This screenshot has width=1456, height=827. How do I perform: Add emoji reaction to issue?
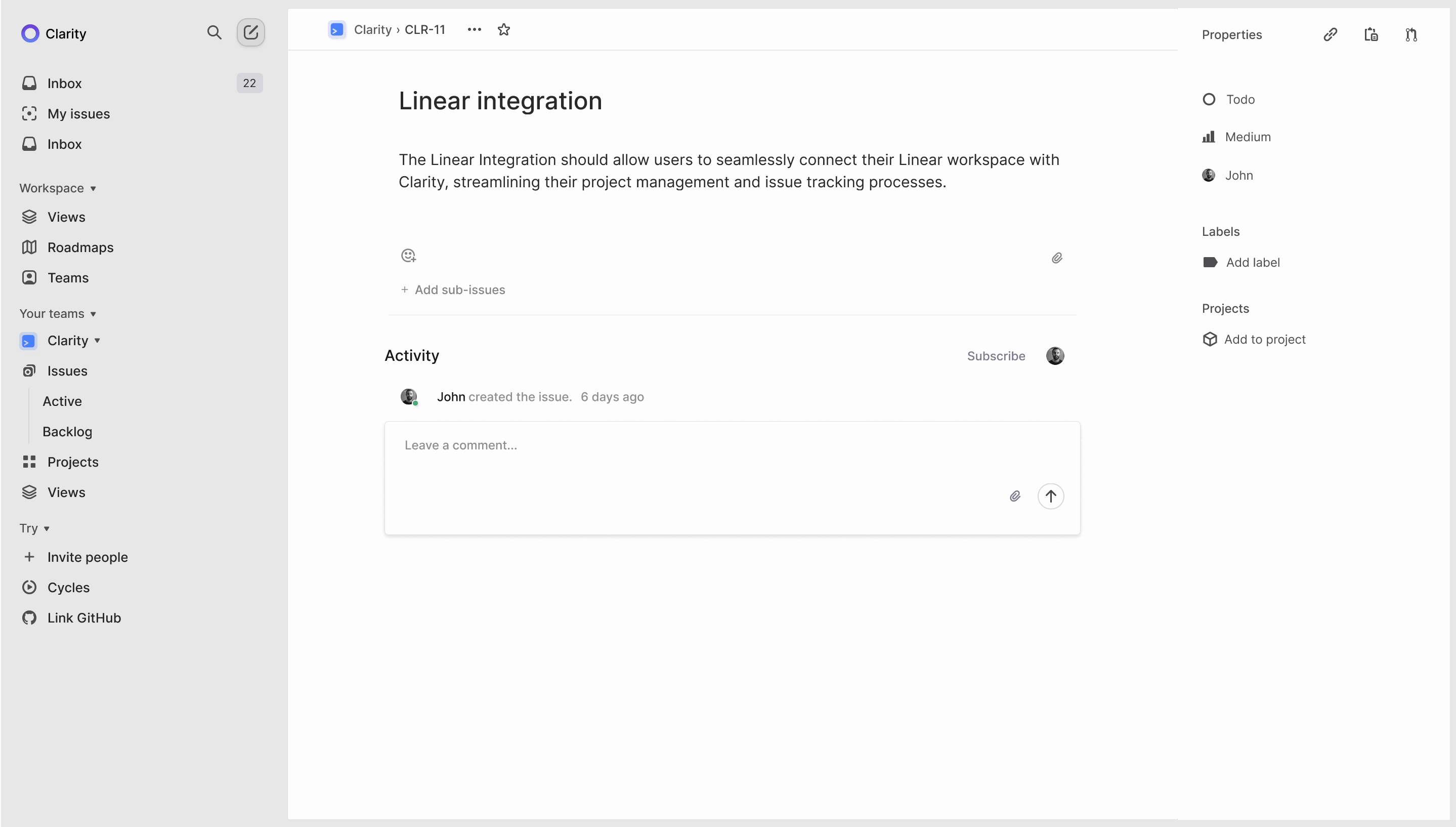[x=408, y=256]
